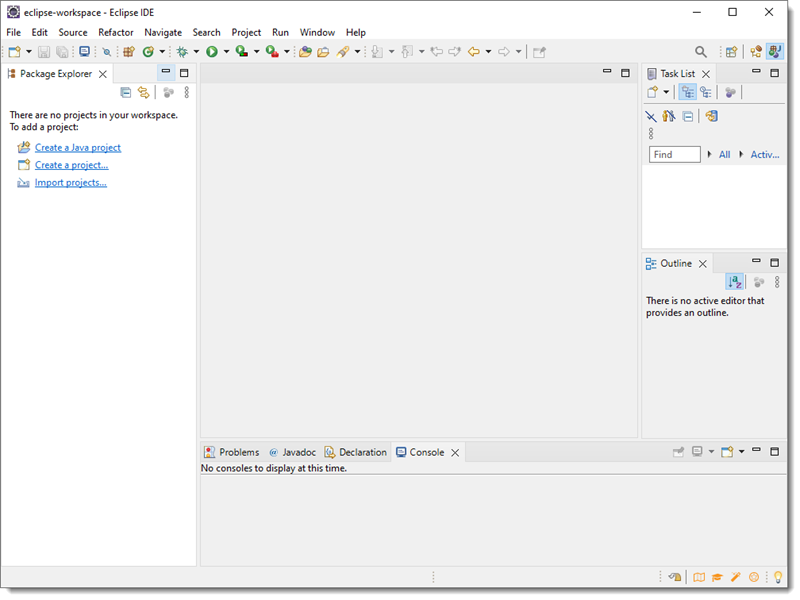Click Collapse All in Package Explorer

[x=126, y=92]
